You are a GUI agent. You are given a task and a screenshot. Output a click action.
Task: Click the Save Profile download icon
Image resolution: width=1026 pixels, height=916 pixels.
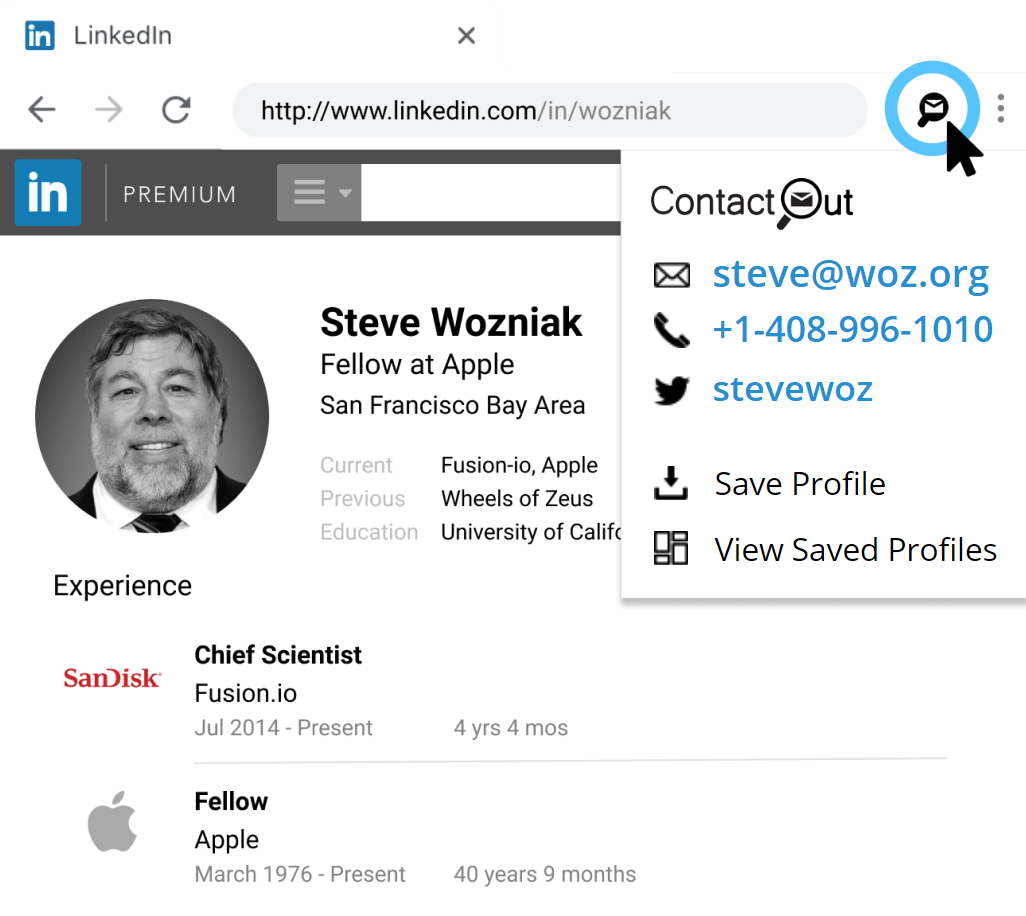(x=671, y=484)
